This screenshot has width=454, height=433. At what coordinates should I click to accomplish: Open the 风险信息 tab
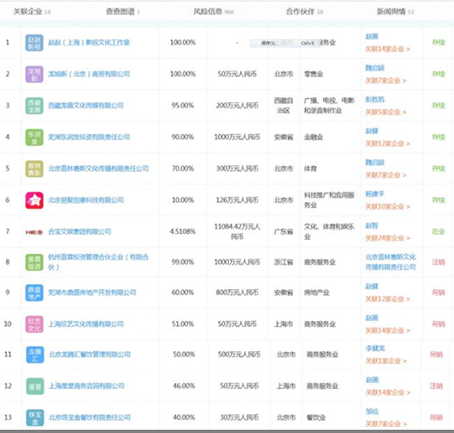point(213,12)
